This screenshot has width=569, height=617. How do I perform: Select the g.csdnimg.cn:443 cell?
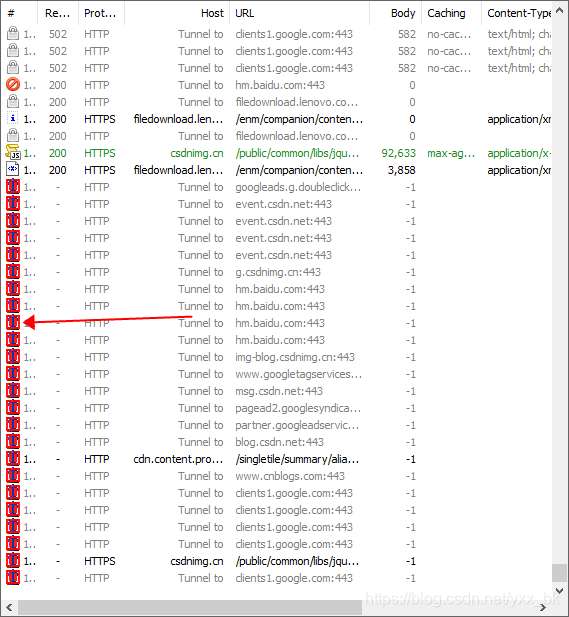click(278, 272)
